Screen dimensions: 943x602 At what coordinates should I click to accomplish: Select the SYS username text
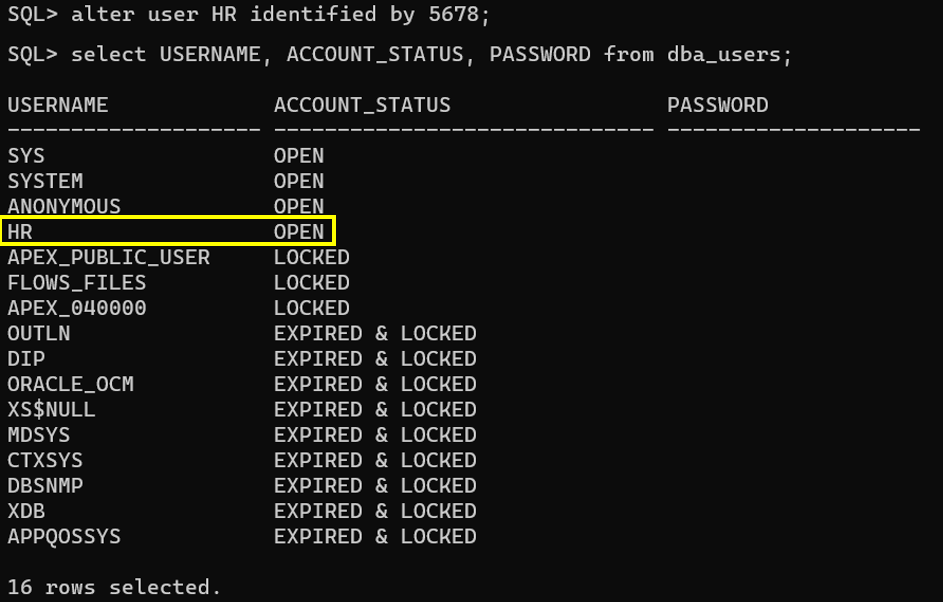tap(26, 156)
